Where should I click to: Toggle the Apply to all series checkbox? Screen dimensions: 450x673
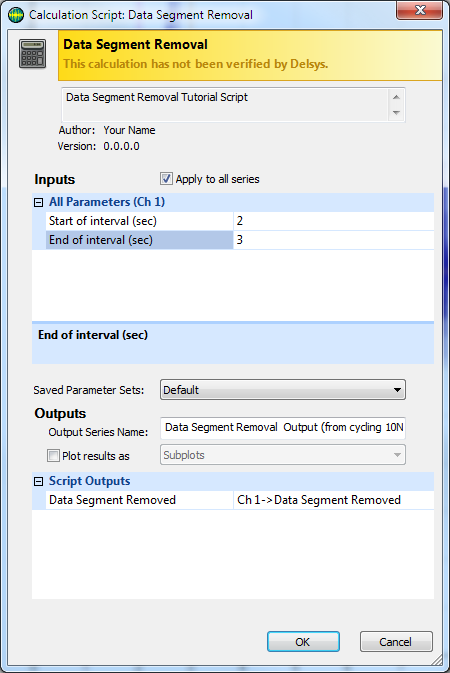tap(166, 179)
